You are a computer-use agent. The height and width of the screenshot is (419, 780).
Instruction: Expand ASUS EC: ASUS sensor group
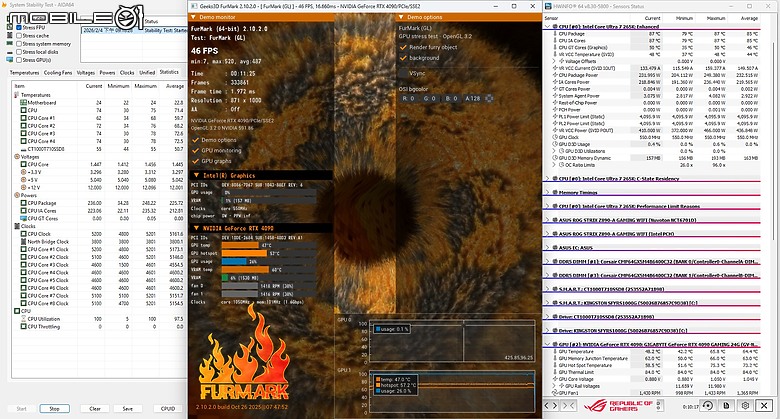(548, 247)
